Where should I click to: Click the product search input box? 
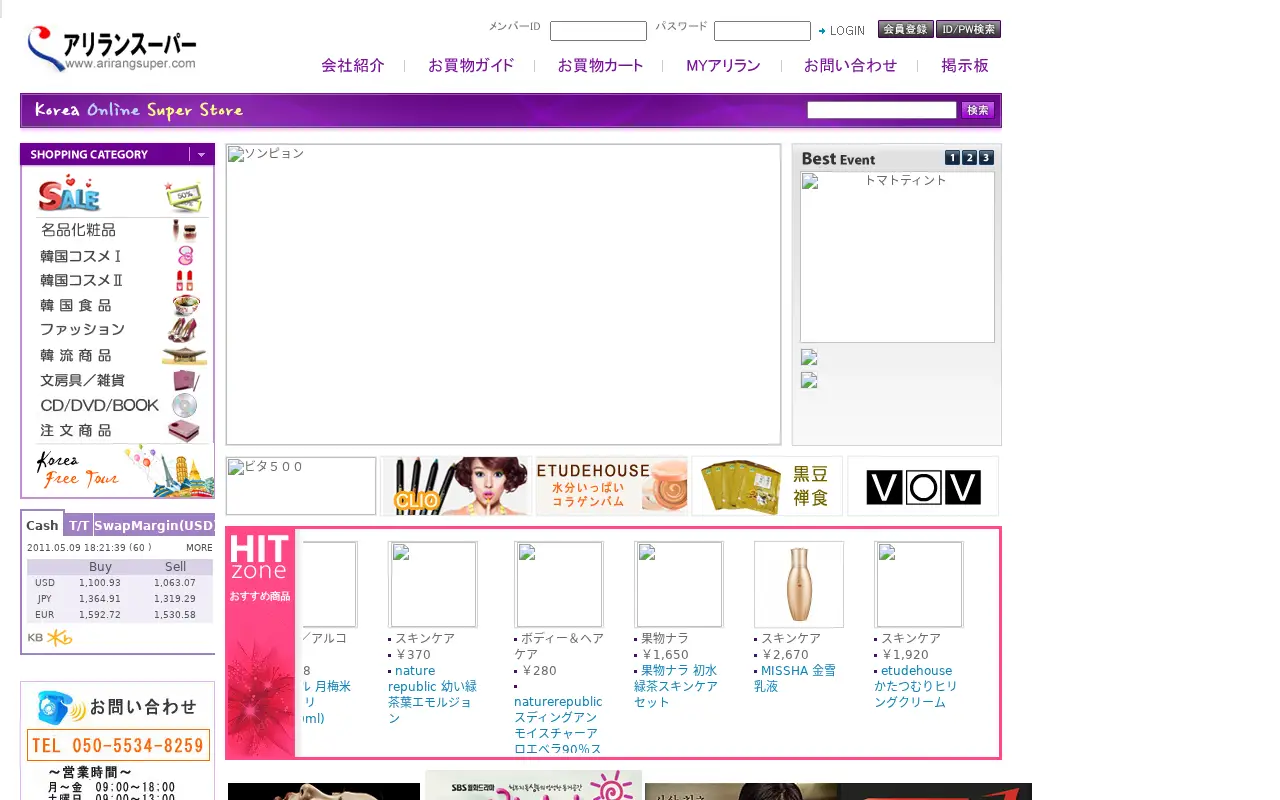click(x=882, y=110)
